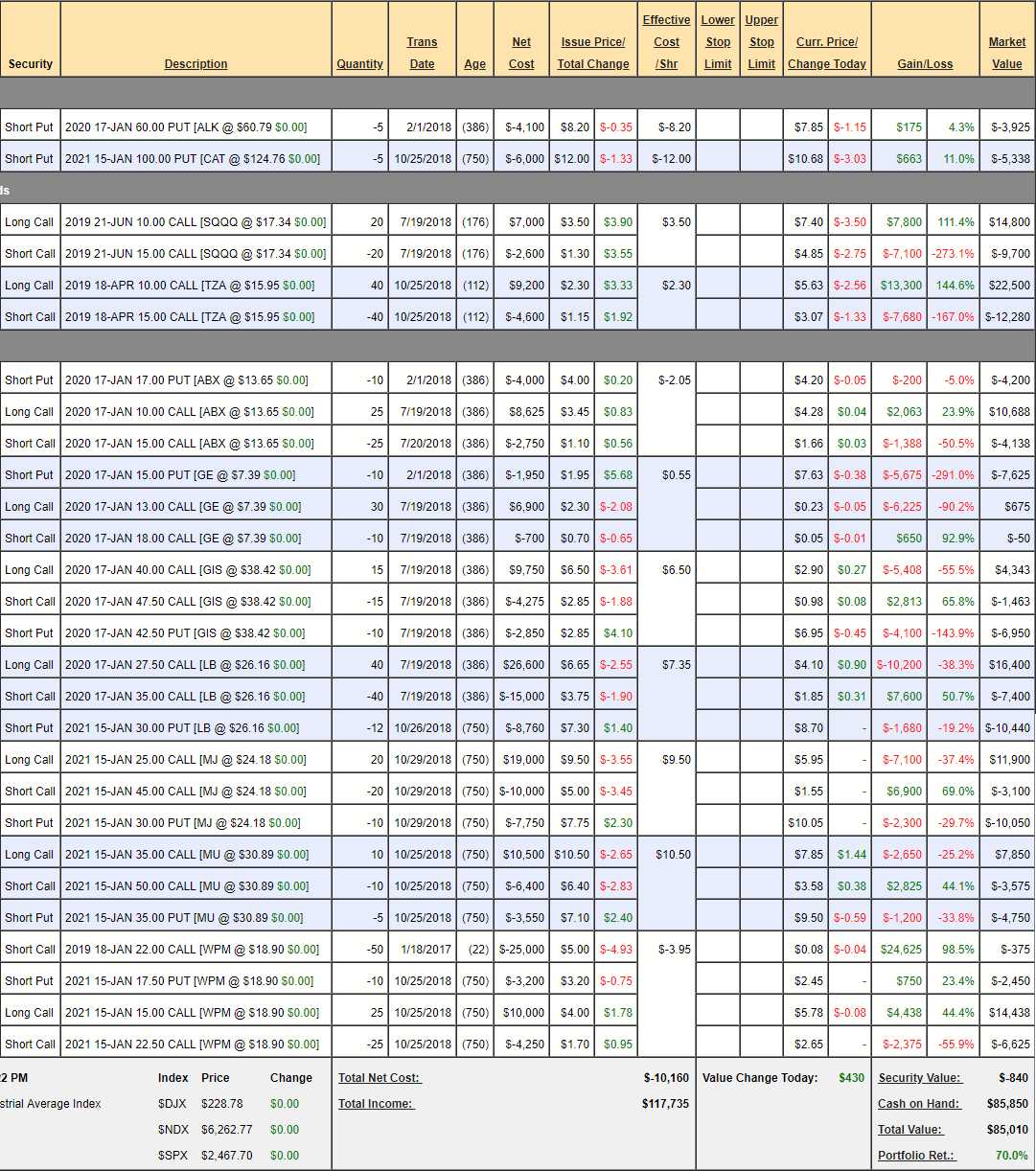Click the $SPX index row
1036x1171 pixels.
[x=228, y=1156]
